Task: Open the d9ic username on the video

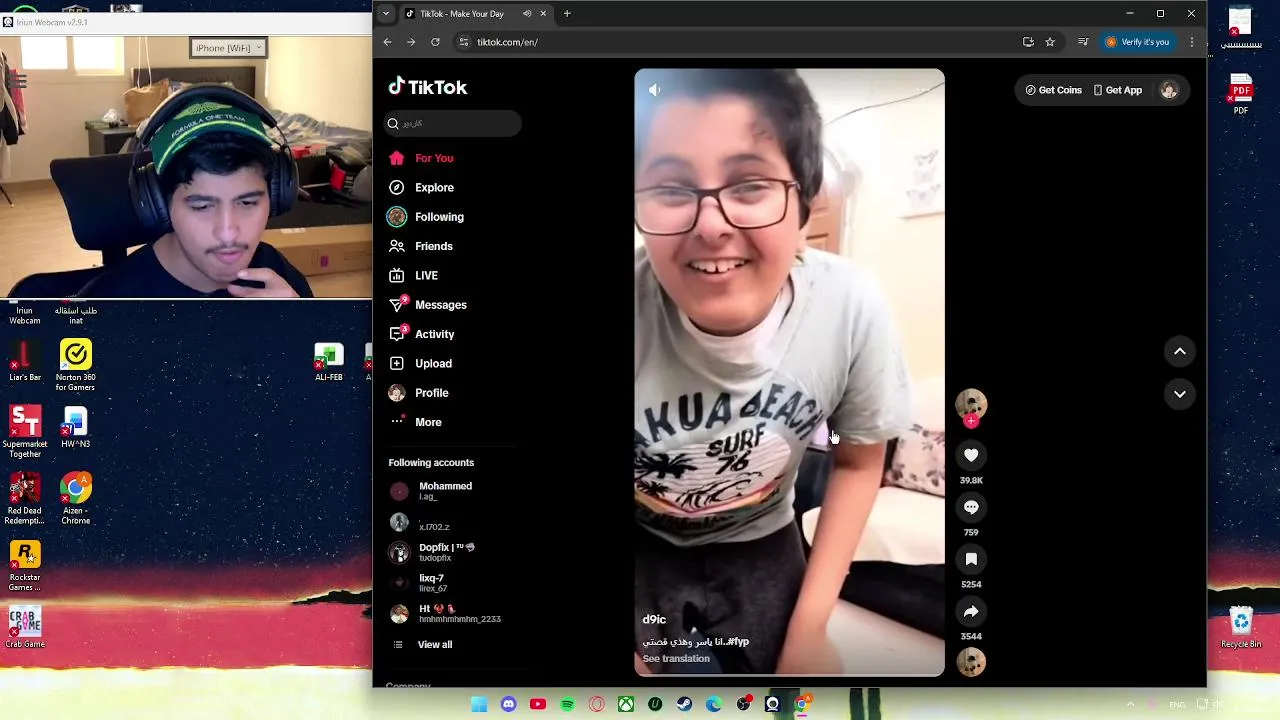Action: pos(654,620)
